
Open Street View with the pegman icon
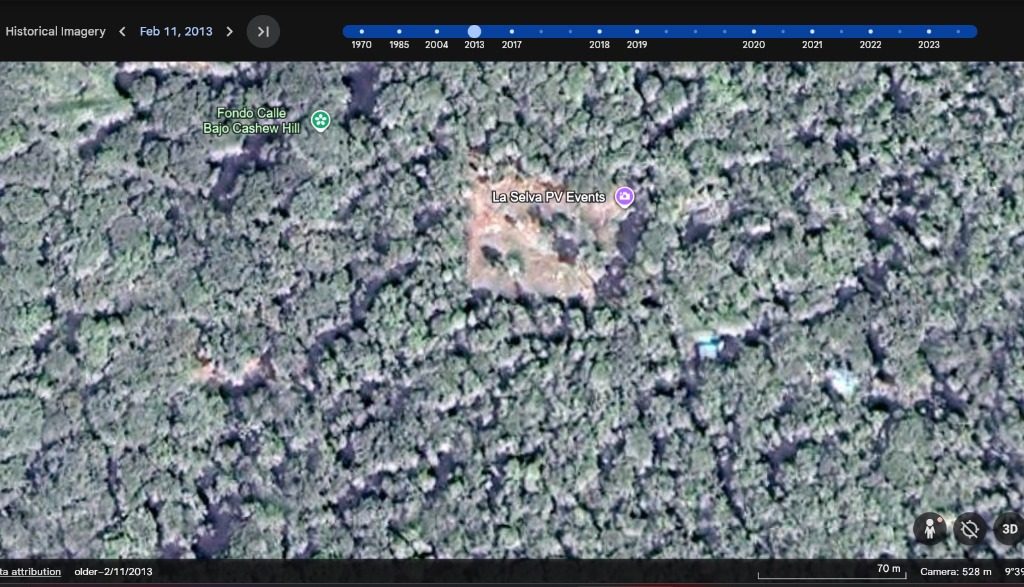(x=930, y=529)
